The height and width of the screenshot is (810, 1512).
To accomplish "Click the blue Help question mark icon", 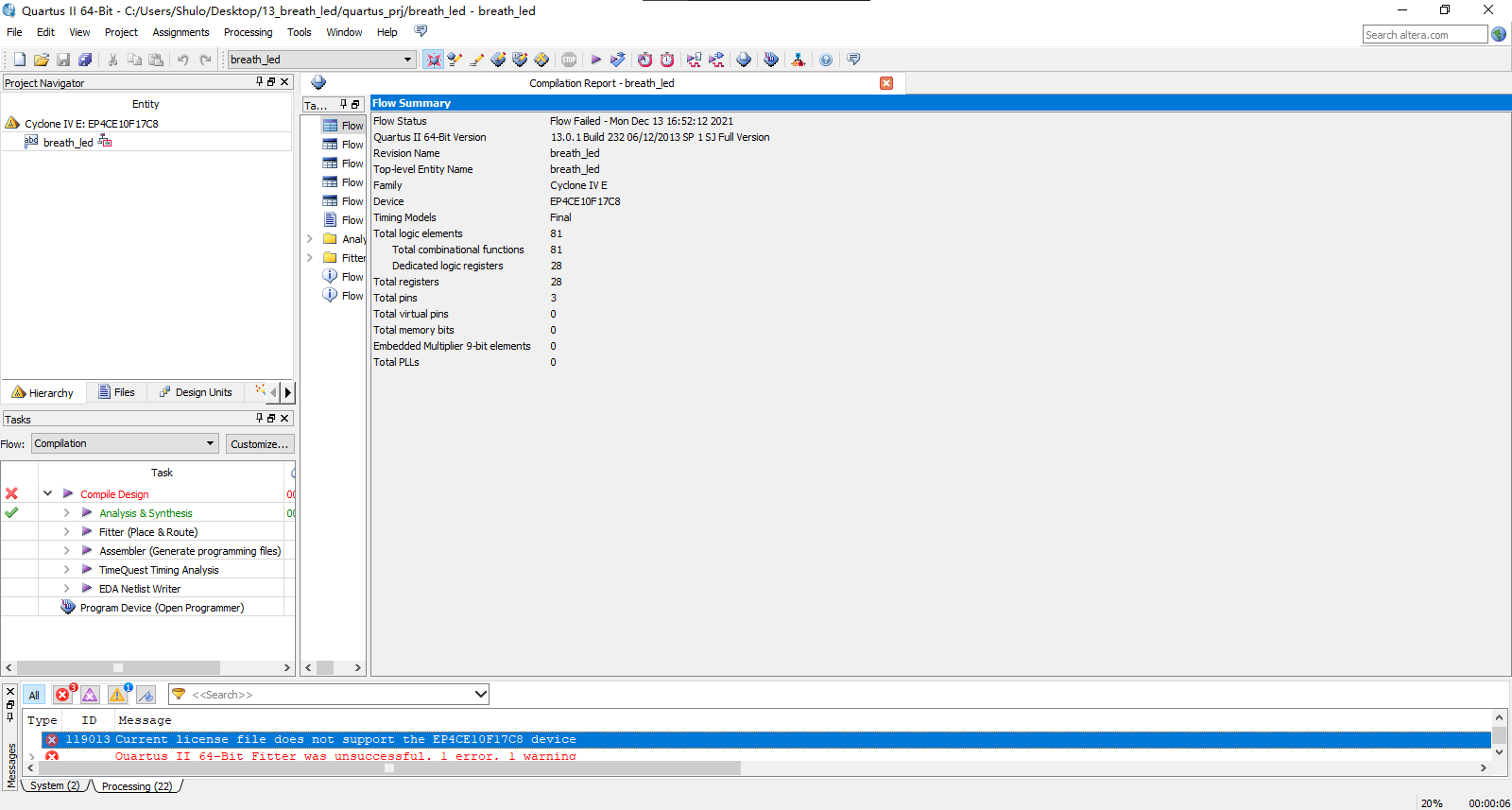I will click(826, 60).
